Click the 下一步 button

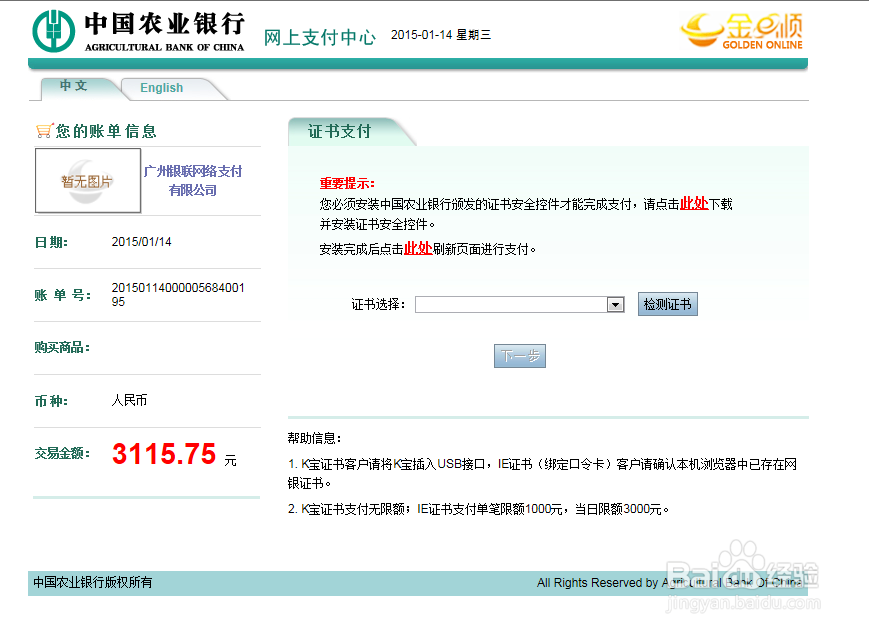pyautogui.click(x=520, y=356)
